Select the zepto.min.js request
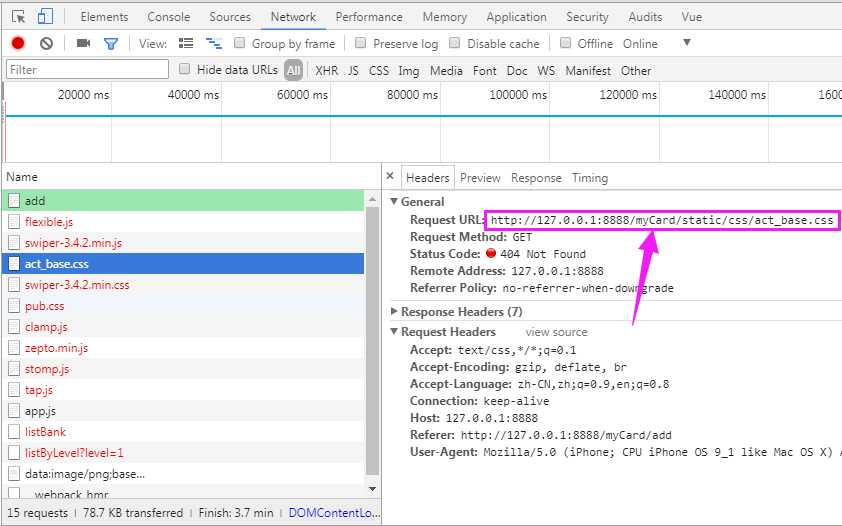The width and height of the screenshot is (842, 526). pos(183,348)
